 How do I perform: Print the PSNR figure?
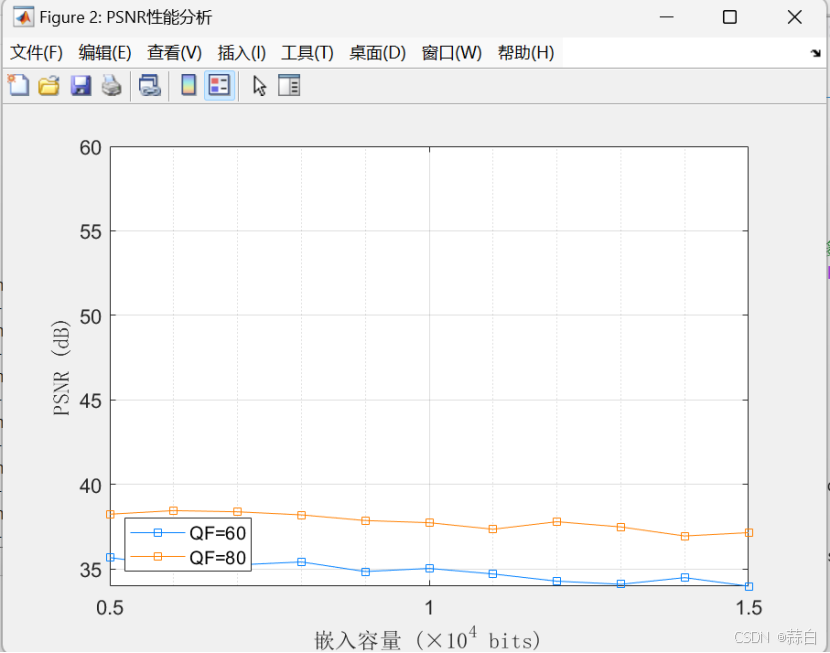coord(111,85)
